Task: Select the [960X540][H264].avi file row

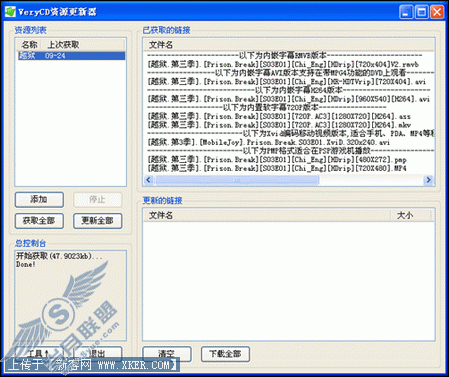Action: click(x=289, y=99)
